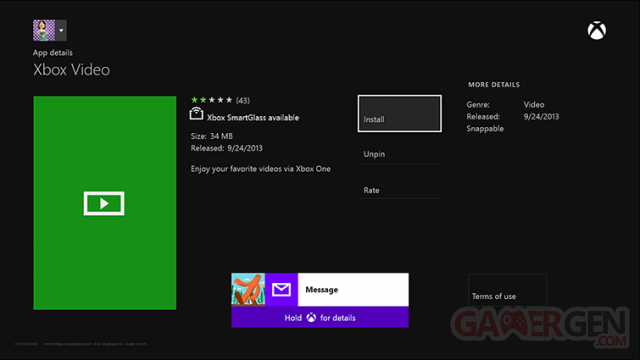Screen dimensions: 640x360
Task: Click 'Xbox SmartGlass available' text
Action: (253, 118)
